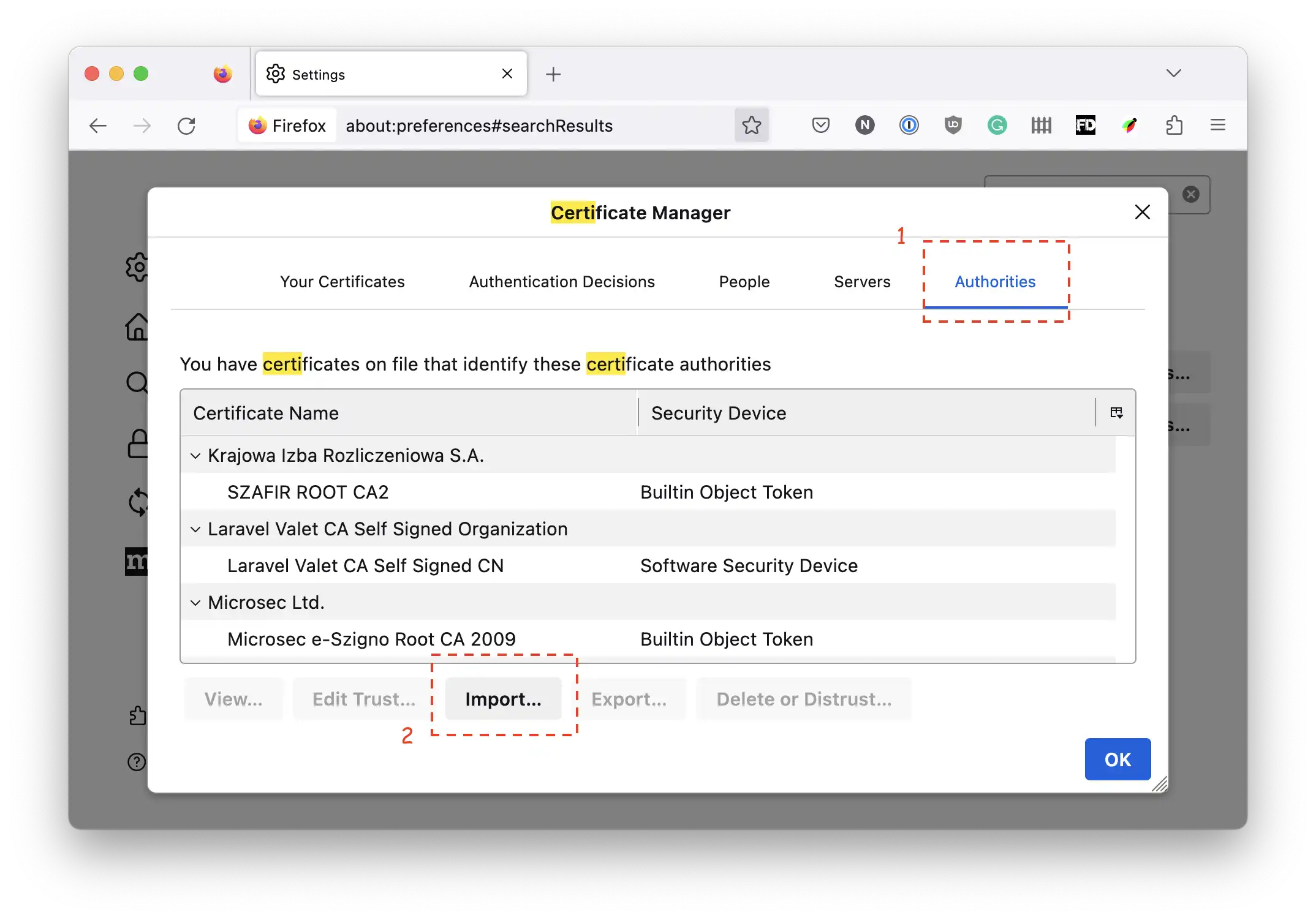The height and width of the screenshot is (920, 1316).
Task: Click the colorful feather extension icon
Action: coord(1130,126)
